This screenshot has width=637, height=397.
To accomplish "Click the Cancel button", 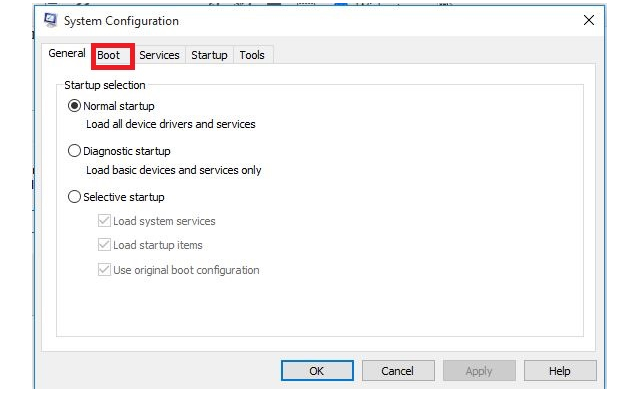I will tap(398, 371).
